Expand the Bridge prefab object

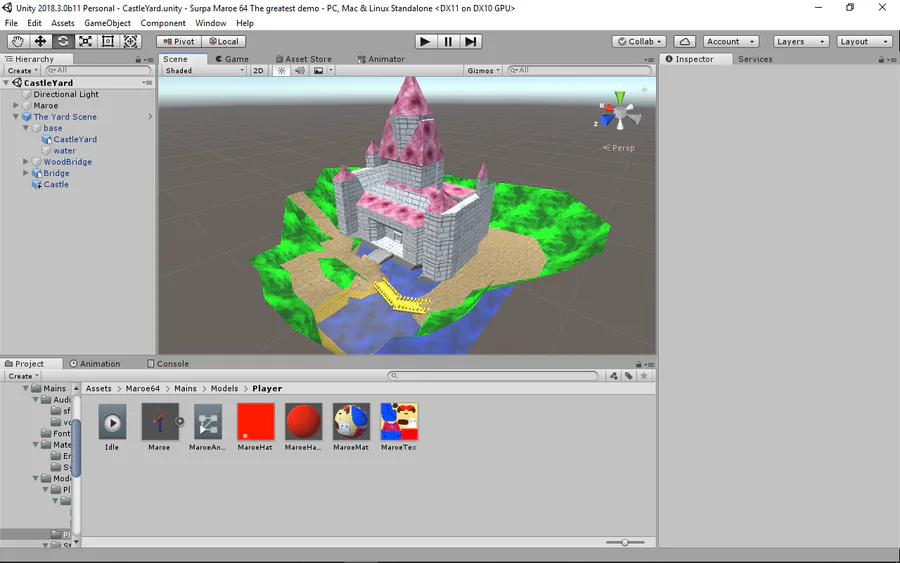click(x=26, y=173)
